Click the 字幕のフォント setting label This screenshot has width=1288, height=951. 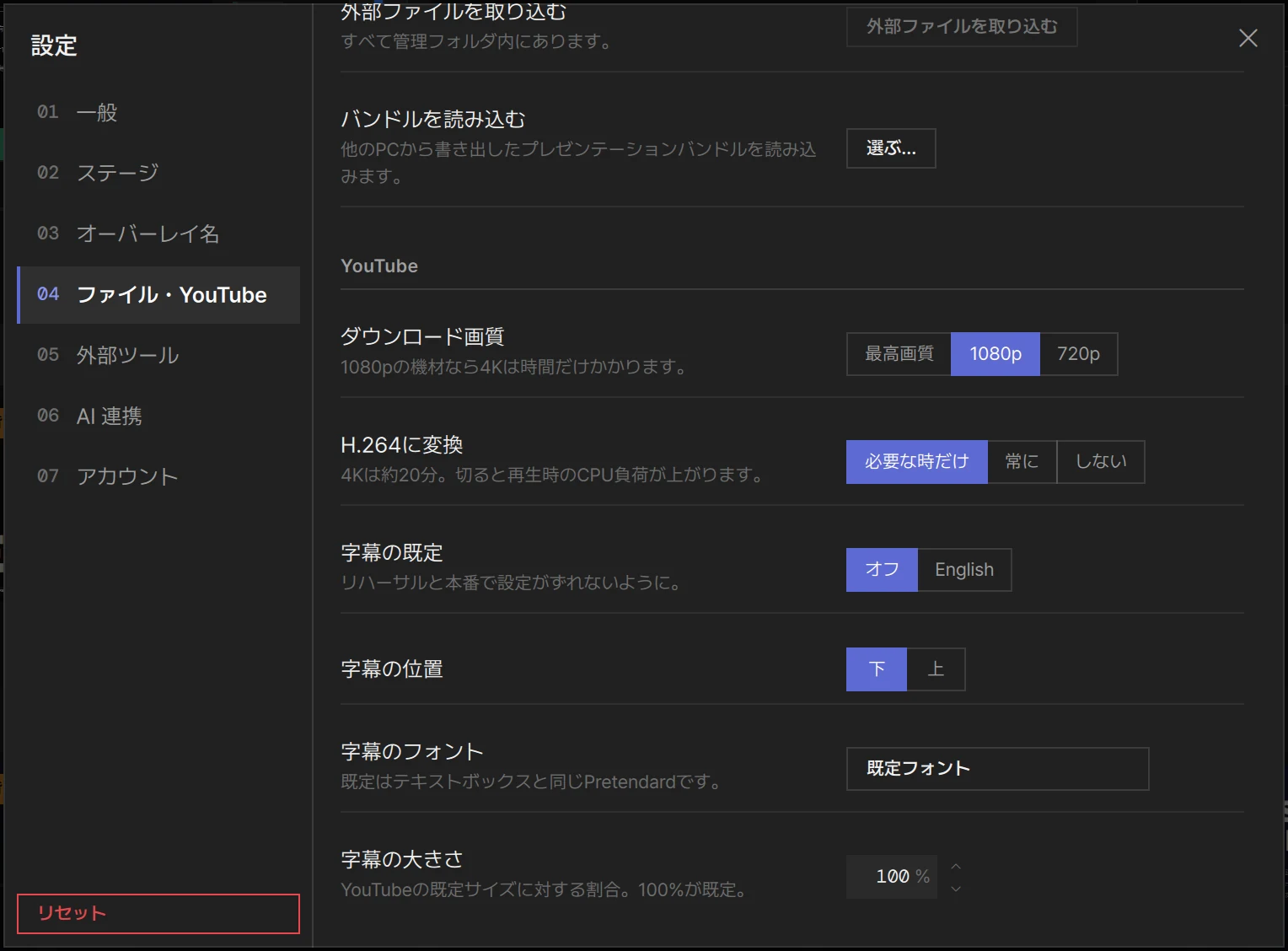(x=412, y=751)
